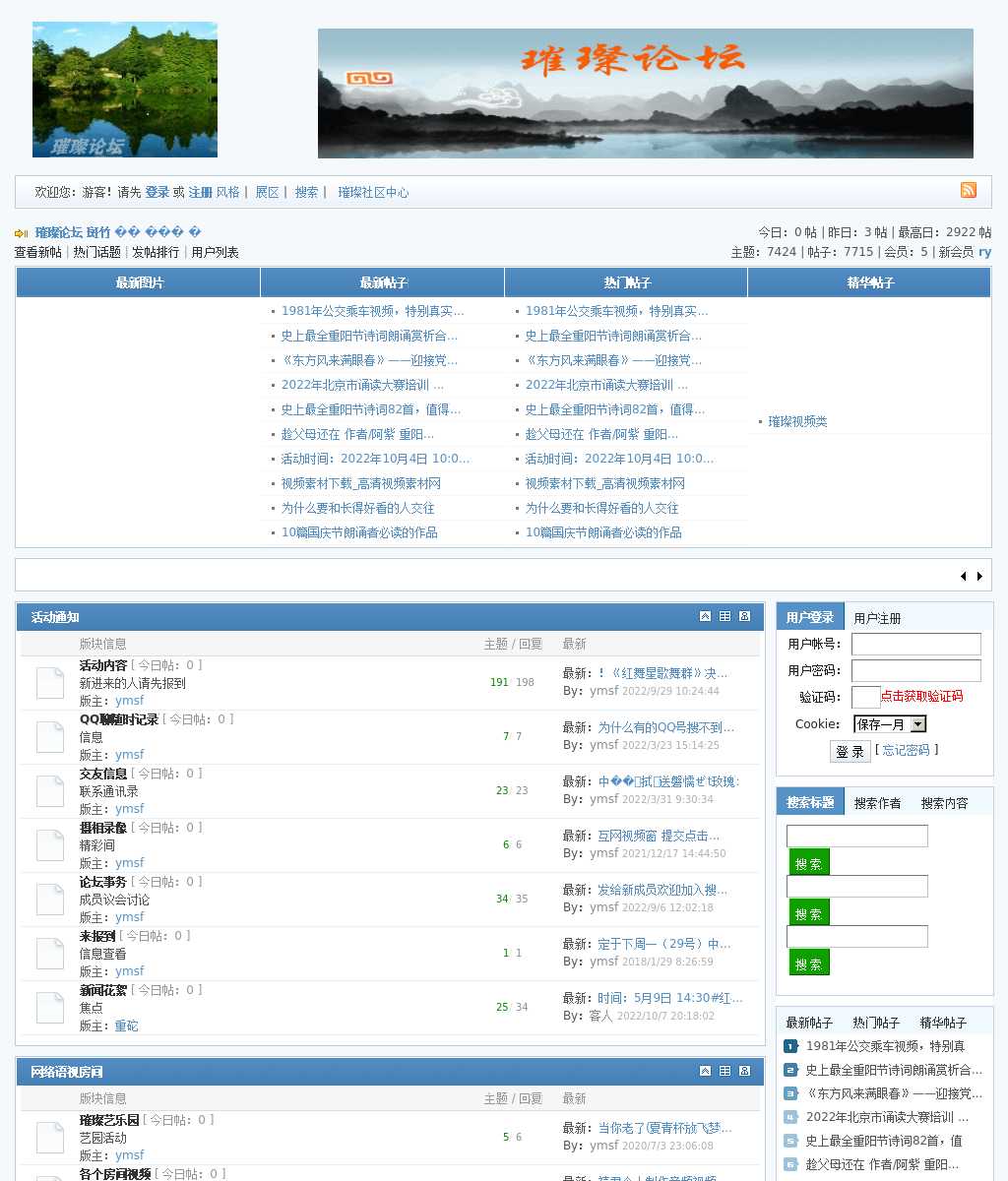Focus the 用户帐号 input field

[916, 644]
